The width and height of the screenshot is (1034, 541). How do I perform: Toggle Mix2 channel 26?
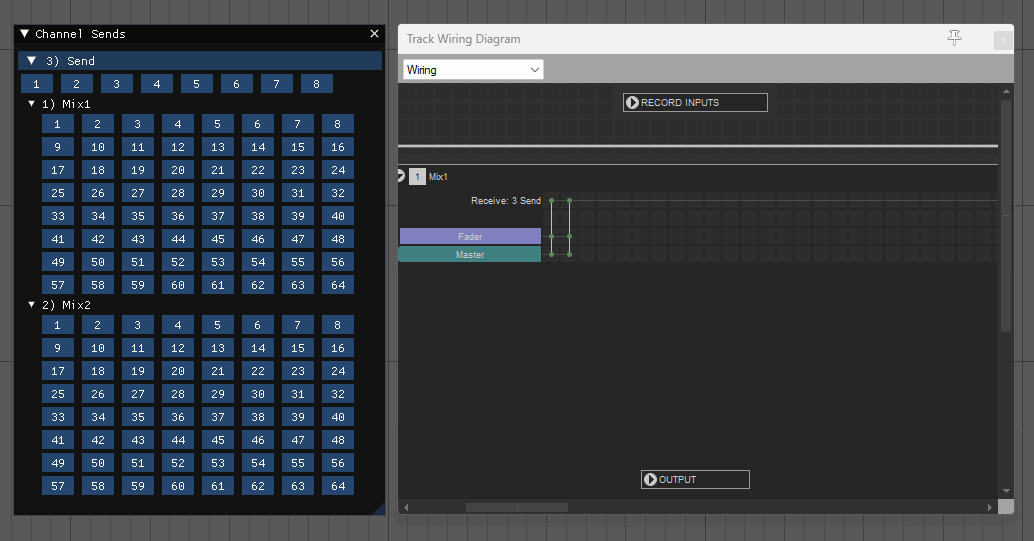[x=98, y=394]
